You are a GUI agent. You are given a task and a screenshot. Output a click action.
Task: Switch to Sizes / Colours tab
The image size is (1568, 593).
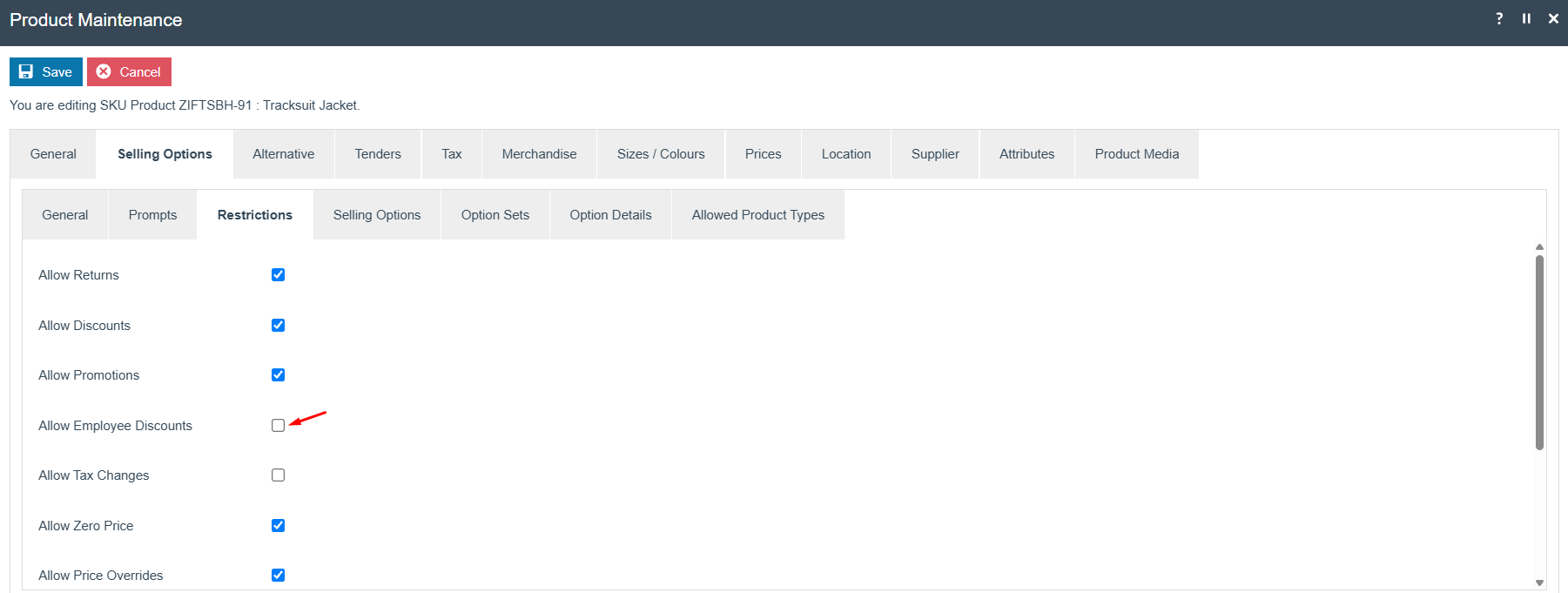point(661,154)
